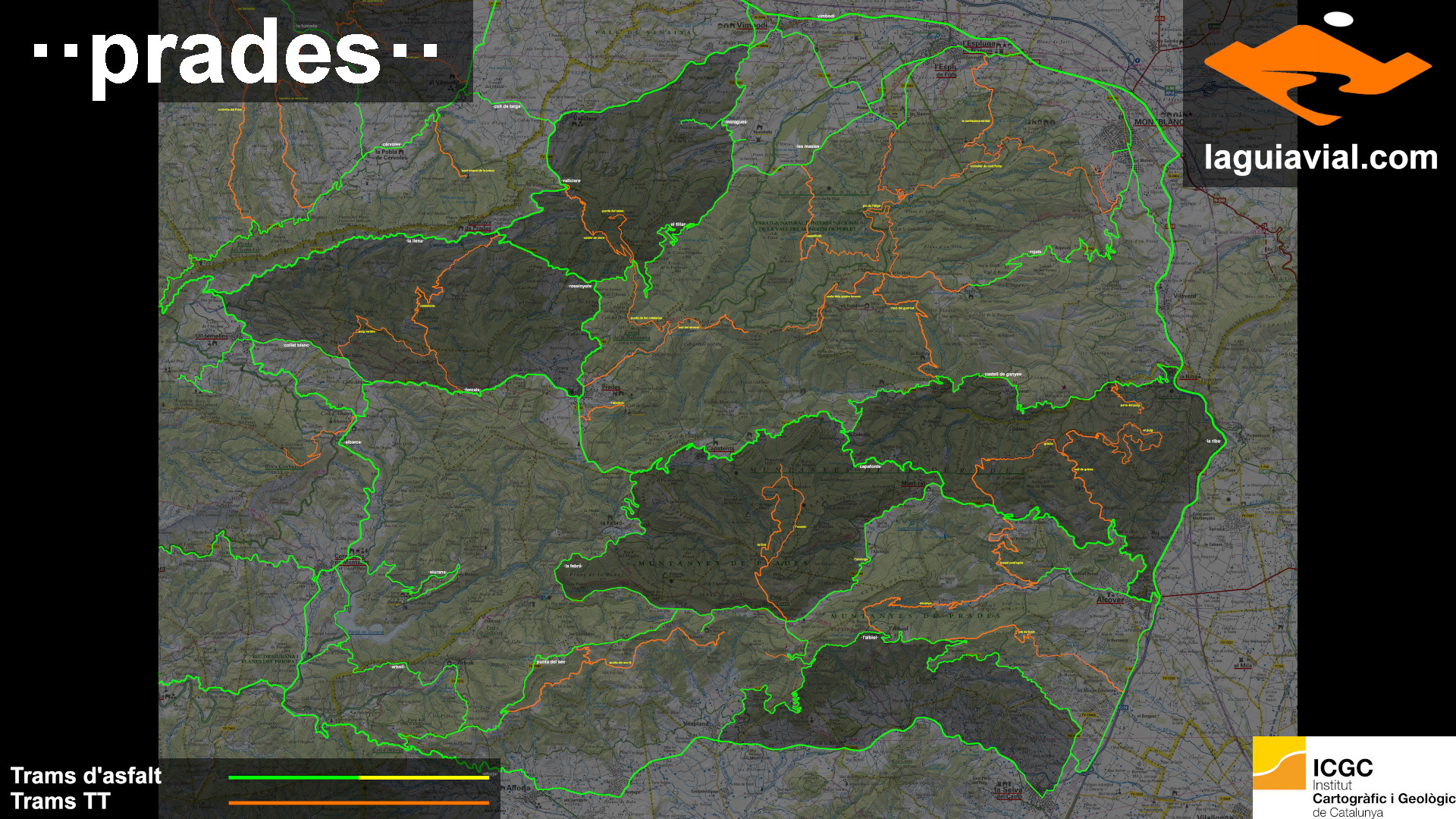Click the 'albarca' waypoint label
The height and width of the screenshot is (819, 1456).
click(x=353, y=442)
